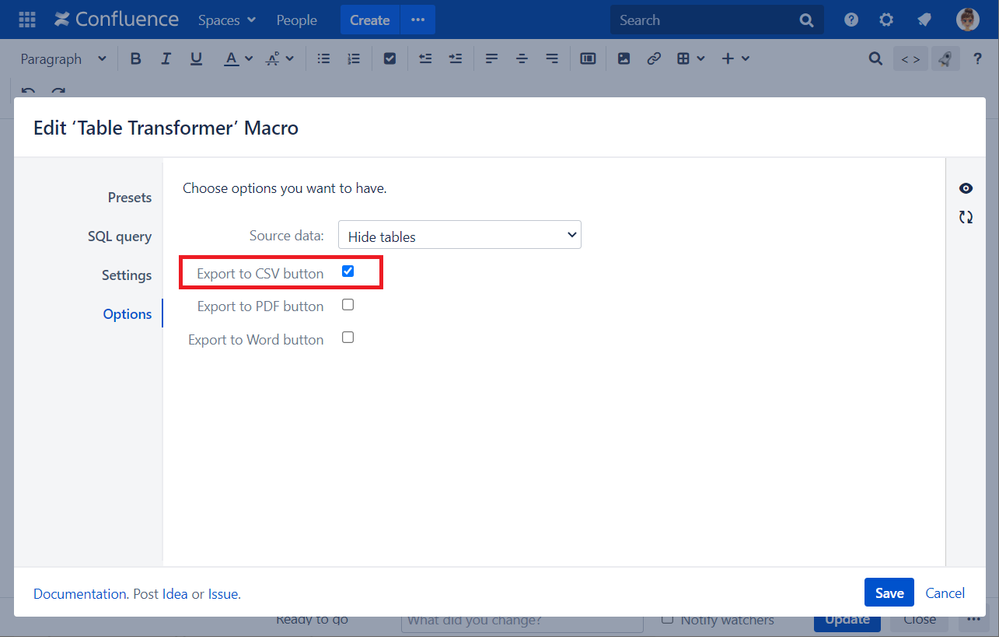Open the table dropdown in toolbar
The width and height of the screenshot is (999, 637).
coord(691,59)
